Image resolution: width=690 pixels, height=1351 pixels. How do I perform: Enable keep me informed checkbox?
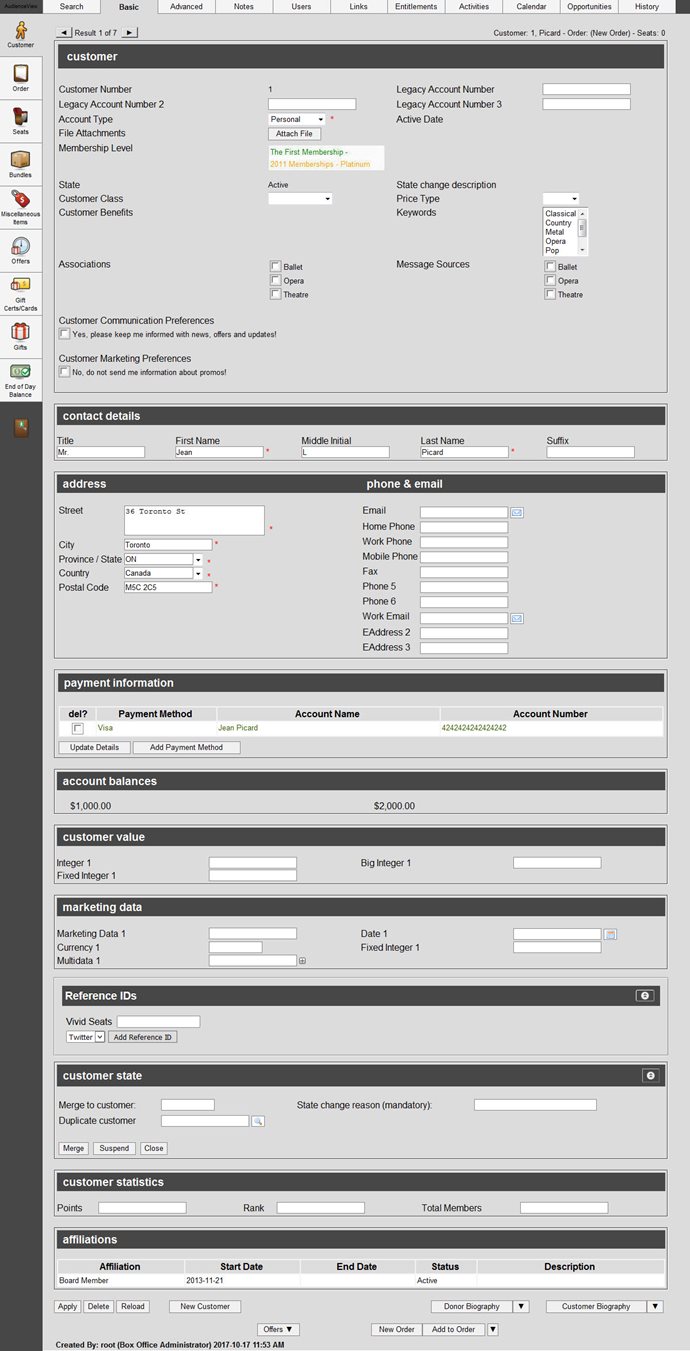pyautogui.click(x=65, y=334)
